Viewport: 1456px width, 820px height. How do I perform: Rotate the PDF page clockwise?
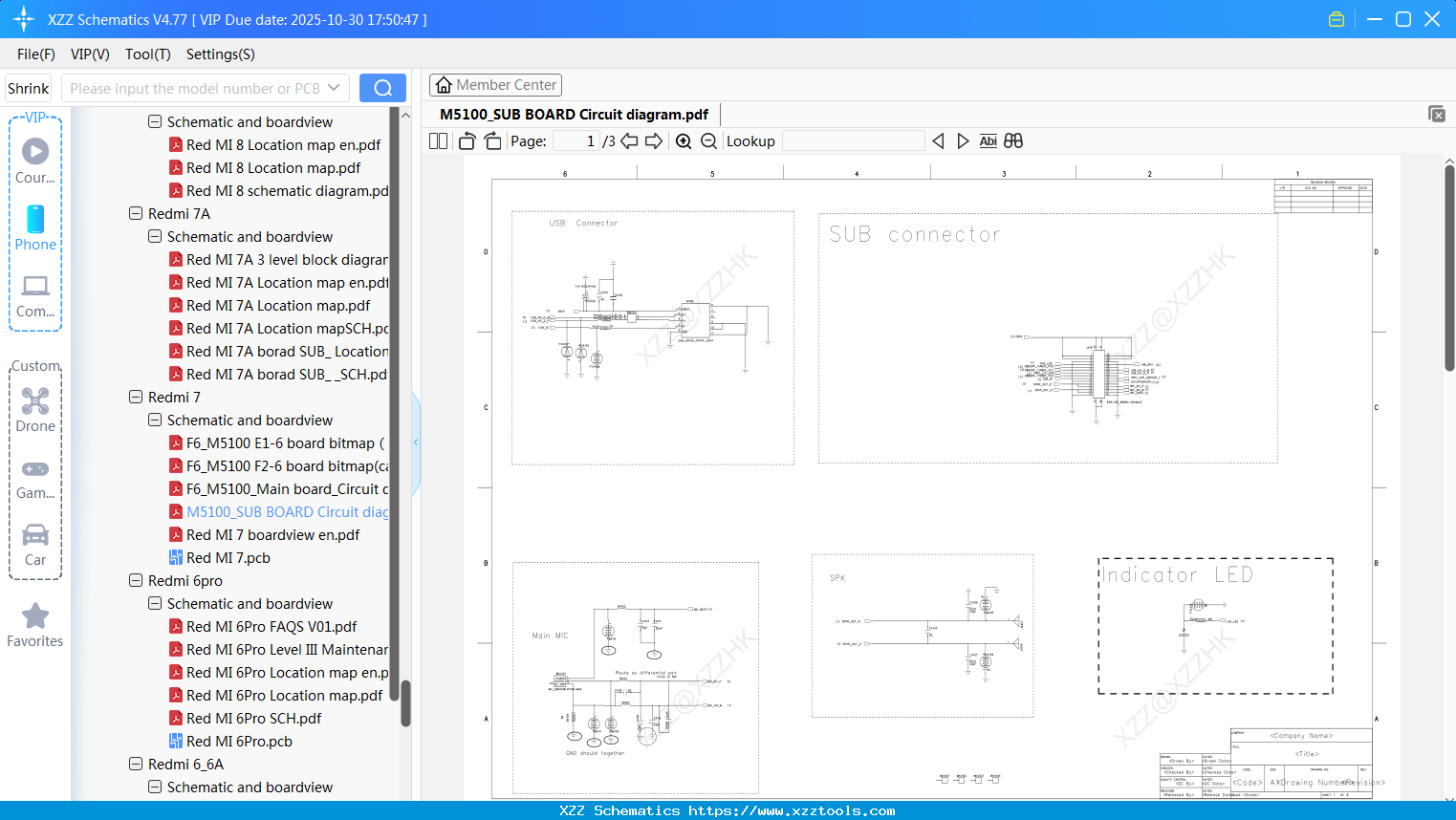point(491,140)
